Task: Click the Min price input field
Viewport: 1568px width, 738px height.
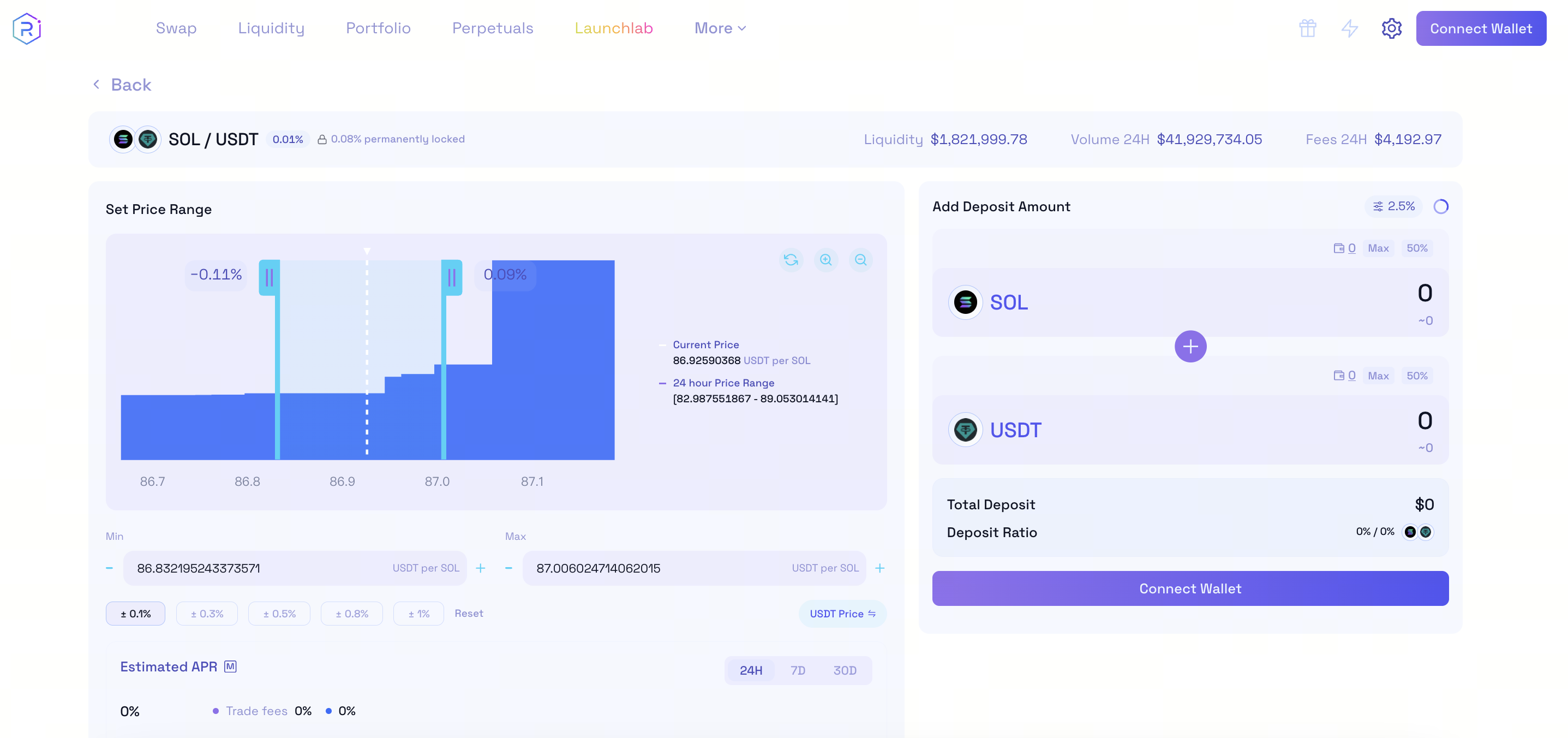Action: (x=262, y=568)
